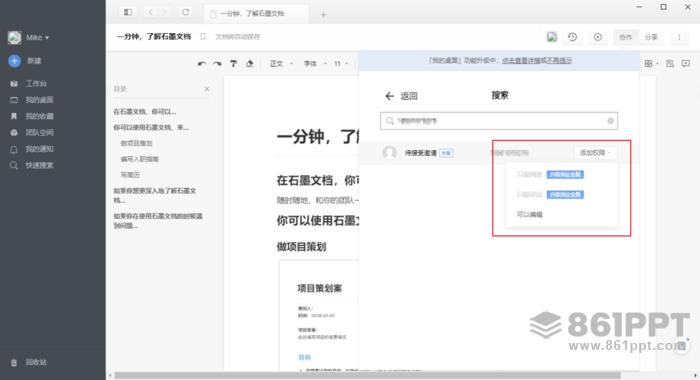
Task: Jump to outline item 写简历
Action: pyautogui.click(x=130, y=175)
